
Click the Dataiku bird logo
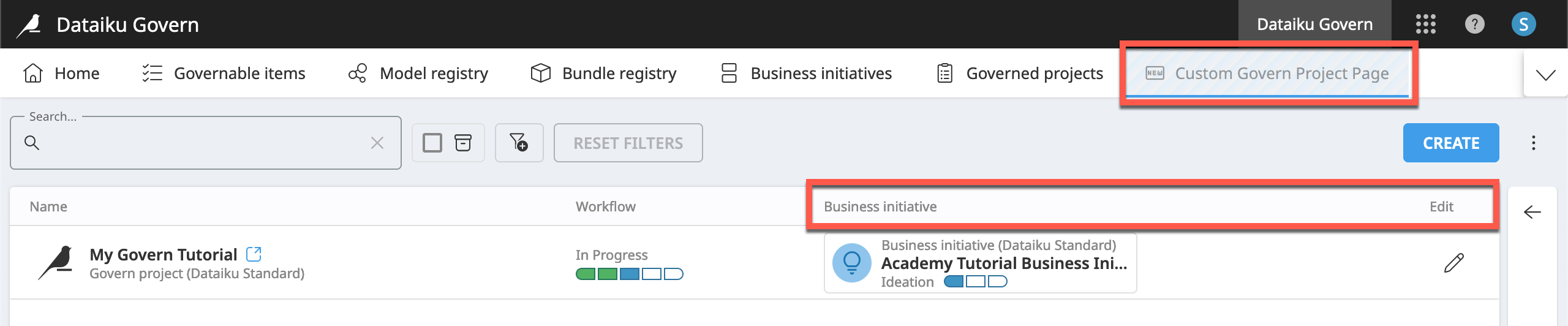pos(29,25)
